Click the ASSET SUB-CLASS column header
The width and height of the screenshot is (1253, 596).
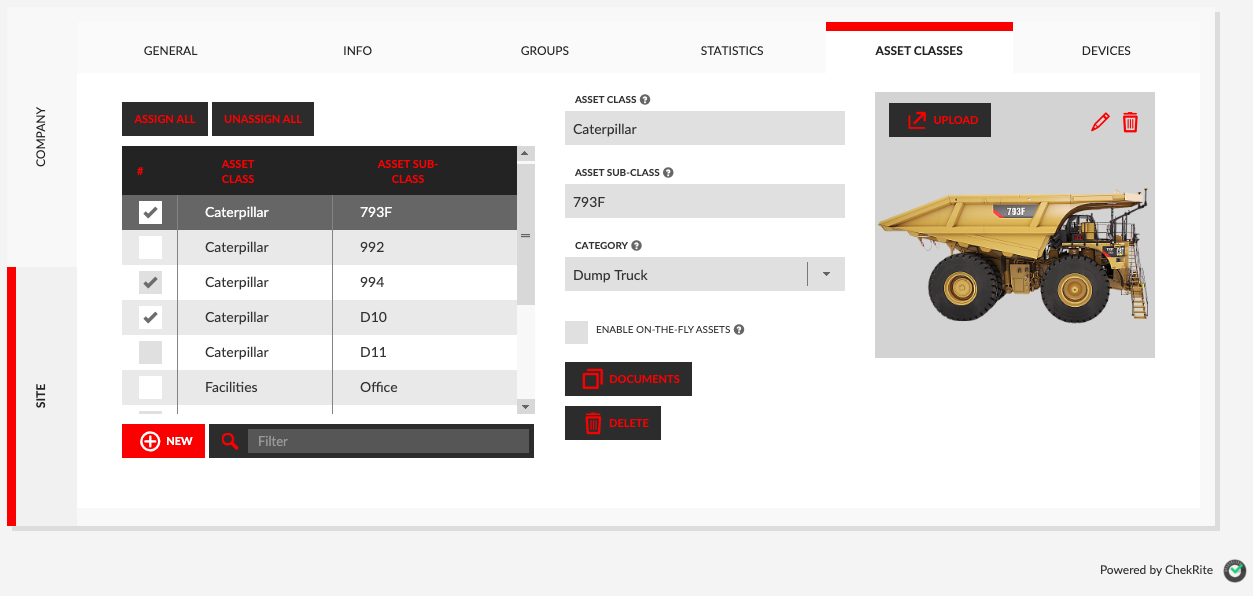click(408, 171)
